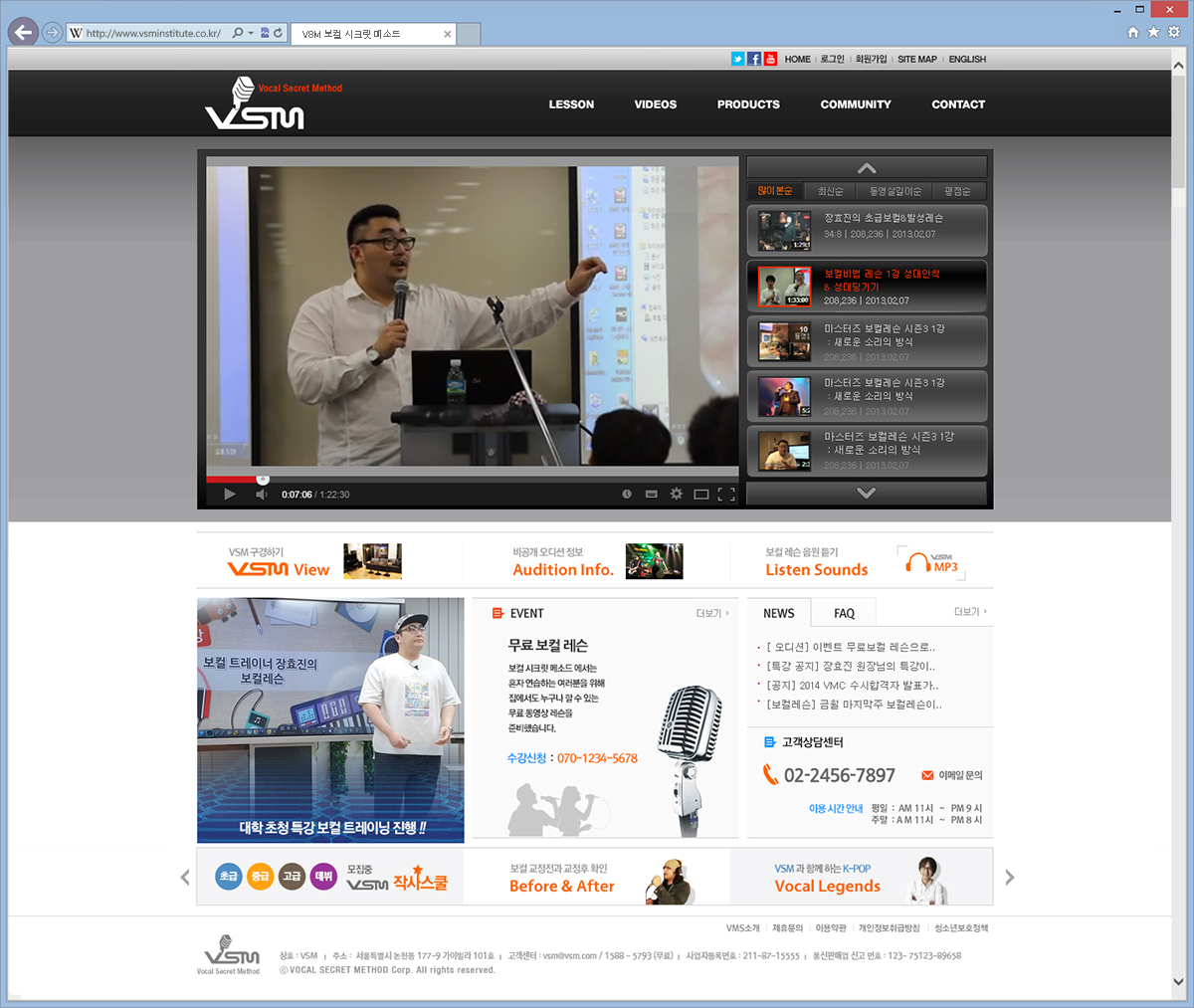Mute the video with the speaker icon
The width and height of the screenshot is (1194, 1008).
(261, 495)
